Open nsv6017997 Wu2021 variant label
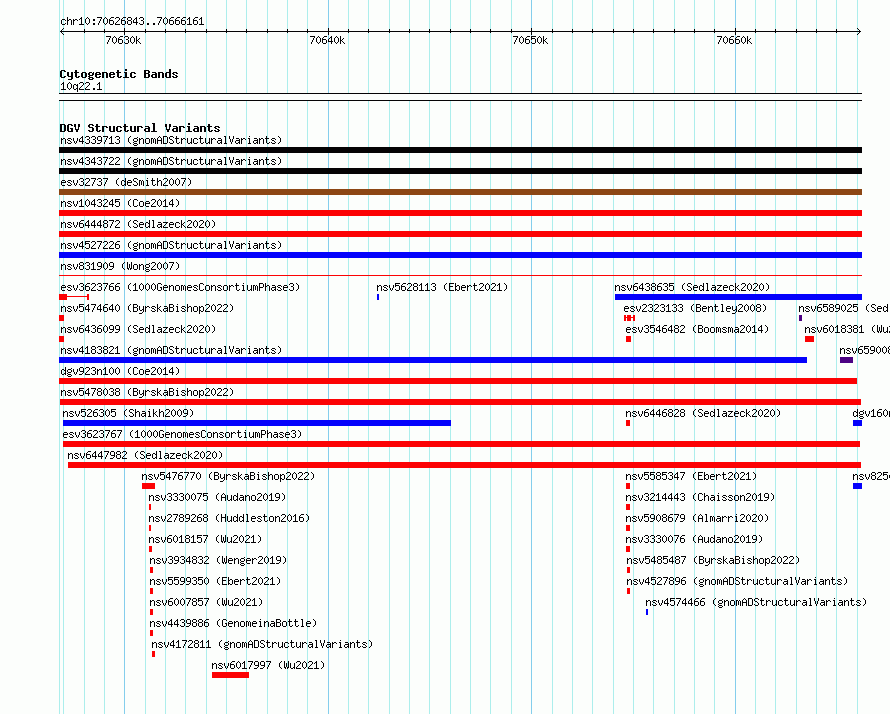Image resolution: width=890 pixels, height=714 pixels. pyautogui.click(x=268, y=665)
